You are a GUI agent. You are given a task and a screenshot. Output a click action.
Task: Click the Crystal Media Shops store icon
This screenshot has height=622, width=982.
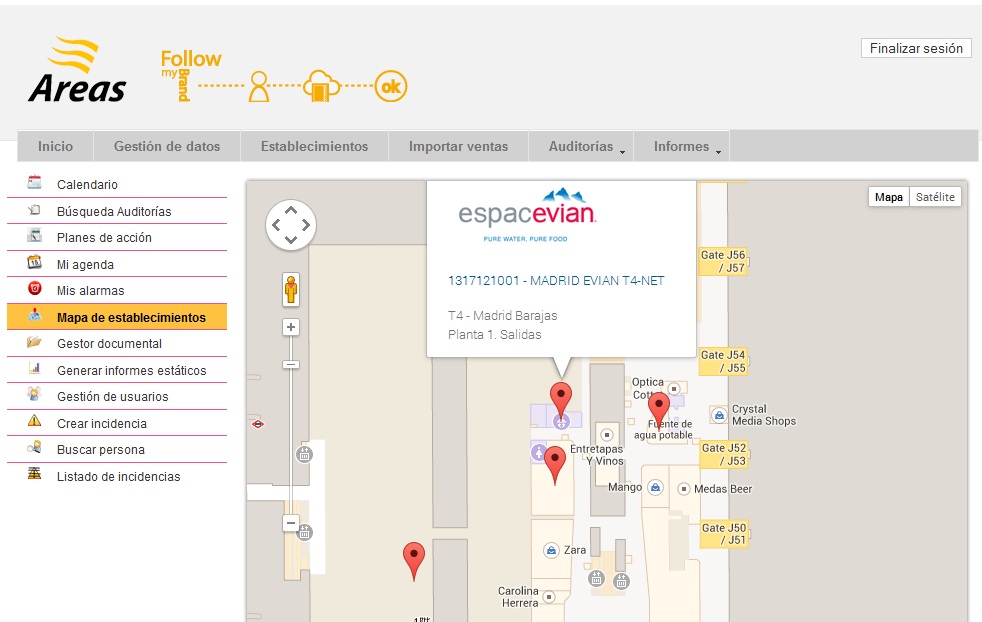tap(719, 415)
